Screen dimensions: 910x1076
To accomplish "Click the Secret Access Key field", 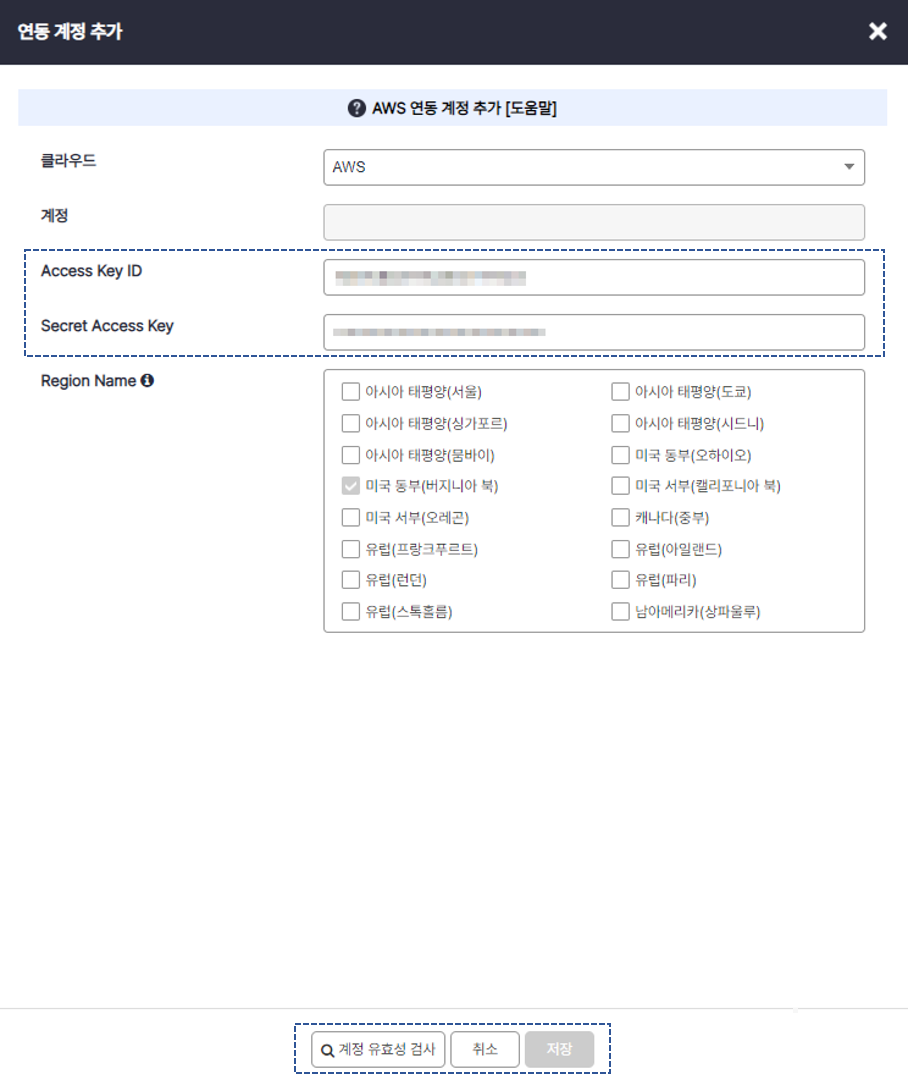I will coord(594,332).
